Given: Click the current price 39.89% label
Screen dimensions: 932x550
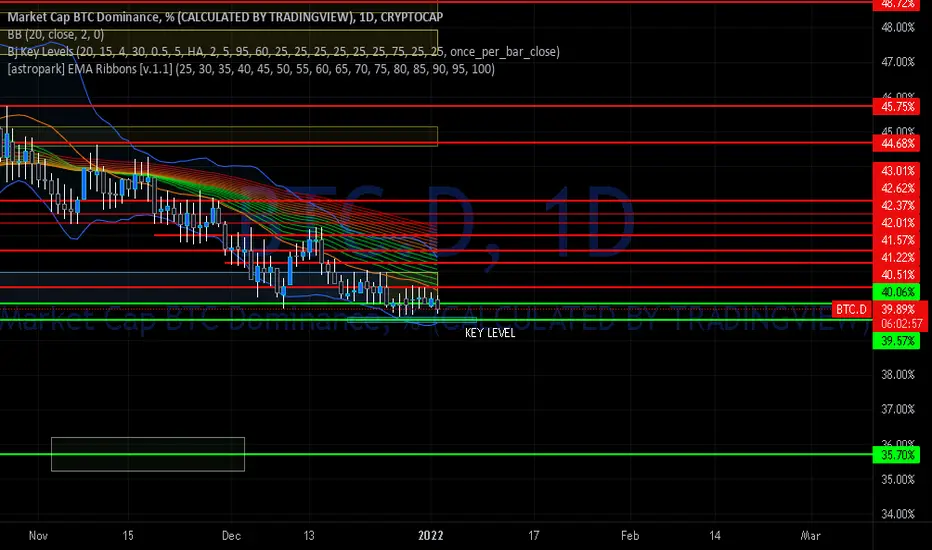Looking at the screenshot, I should point(900,309).
